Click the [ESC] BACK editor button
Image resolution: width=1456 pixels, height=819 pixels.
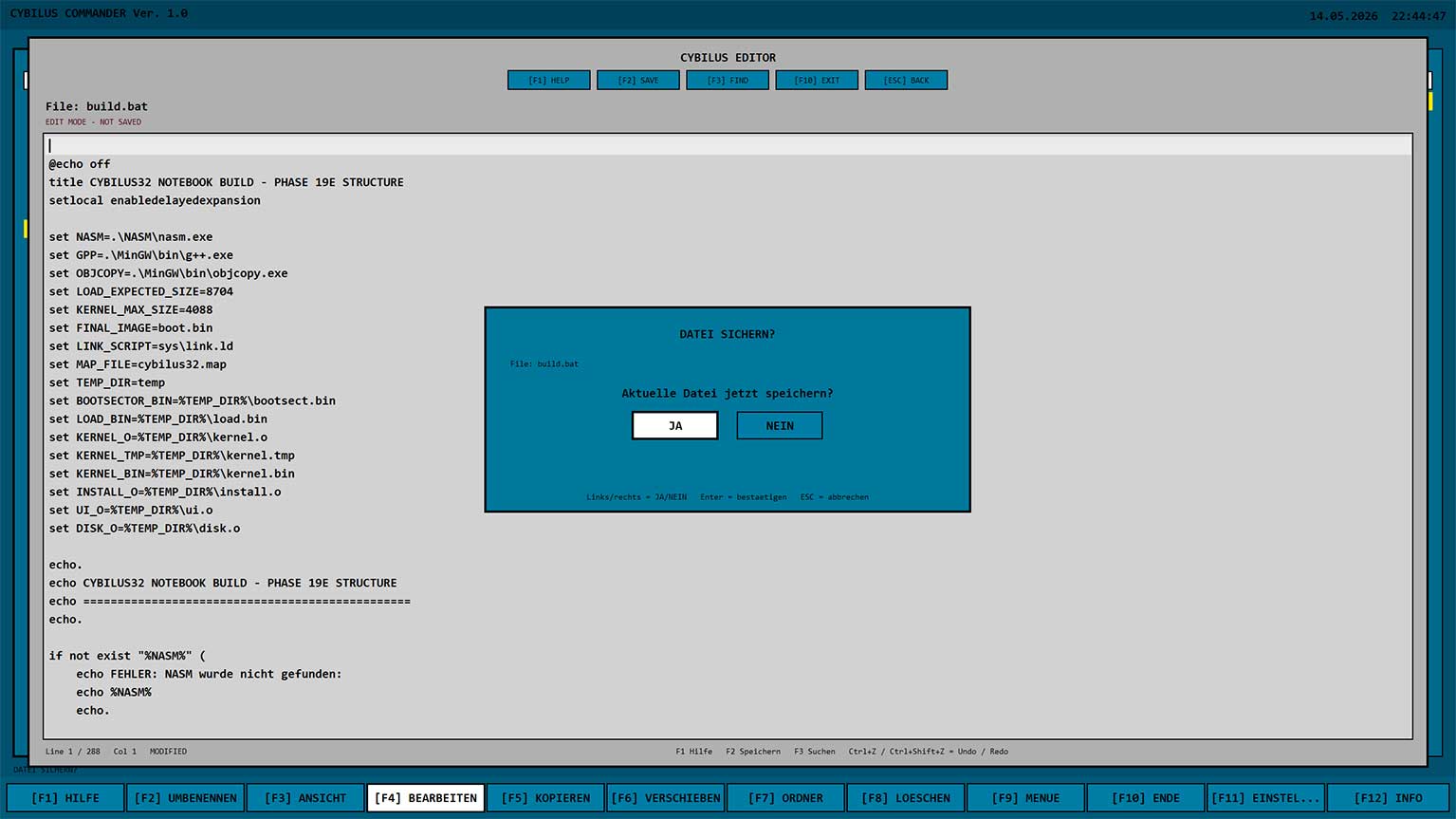pyautogui.click(x=906, y=81)
